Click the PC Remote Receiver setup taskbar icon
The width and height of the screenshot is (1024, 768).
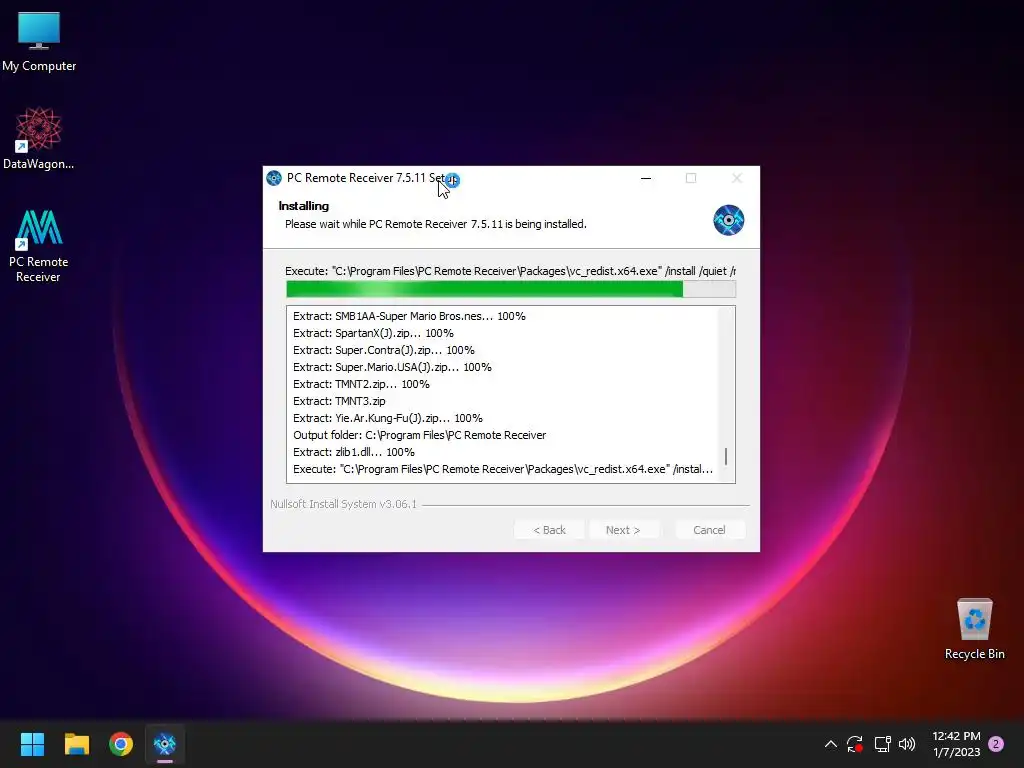165,744
